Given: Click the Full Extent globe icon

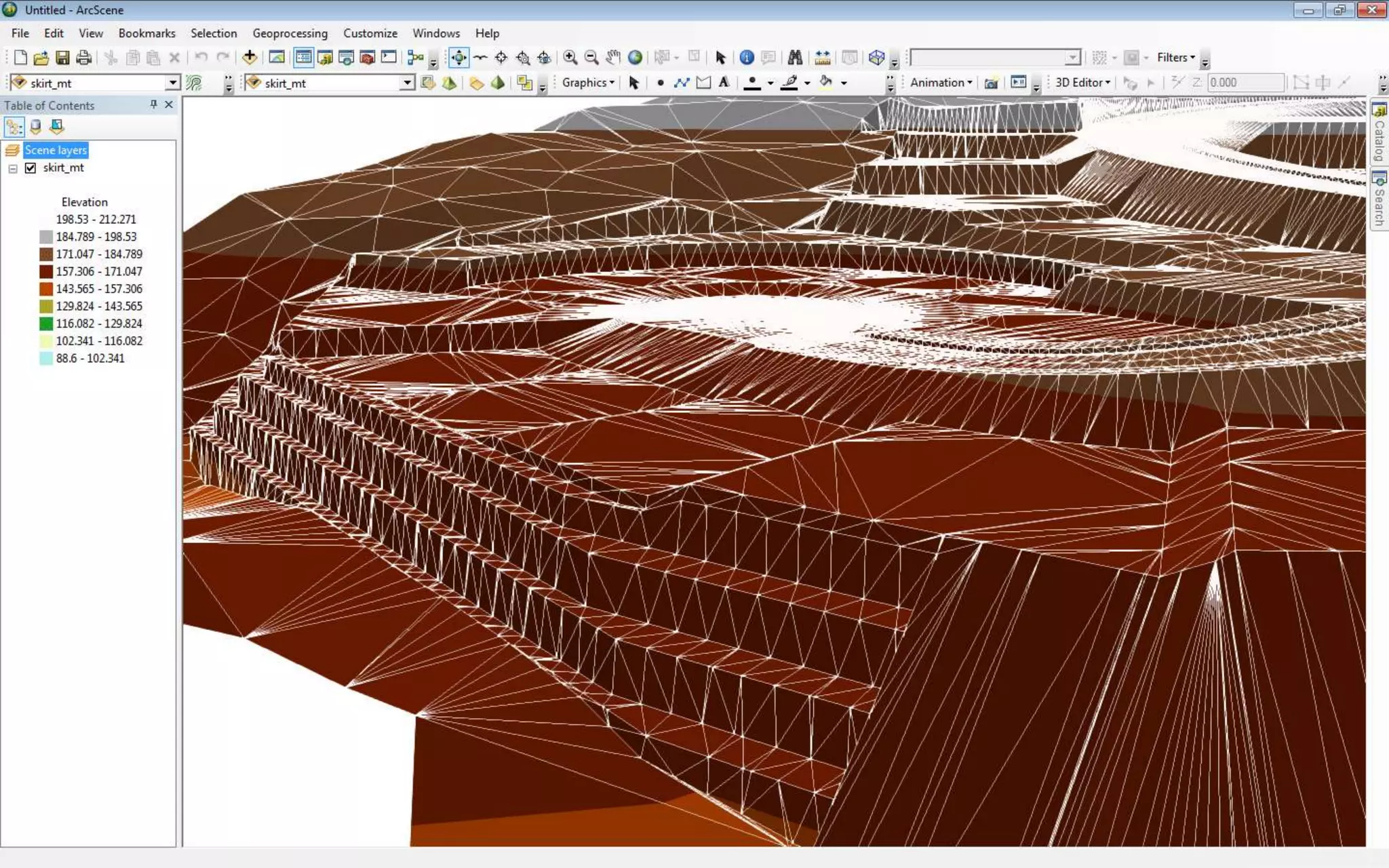Looking at the screenshot, I should (635, 58).
